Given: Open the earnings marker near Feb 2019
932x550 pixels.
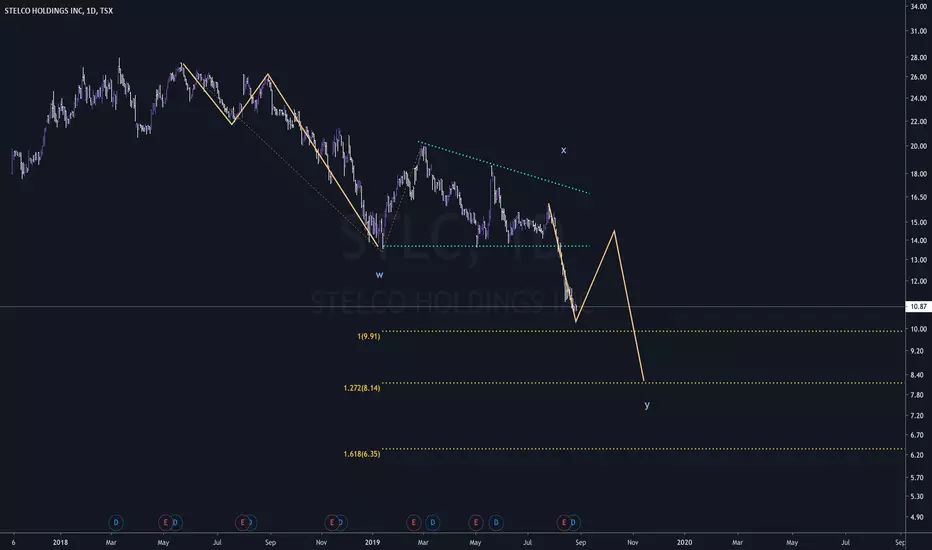Looking at the screenshot, I should 413,523.
